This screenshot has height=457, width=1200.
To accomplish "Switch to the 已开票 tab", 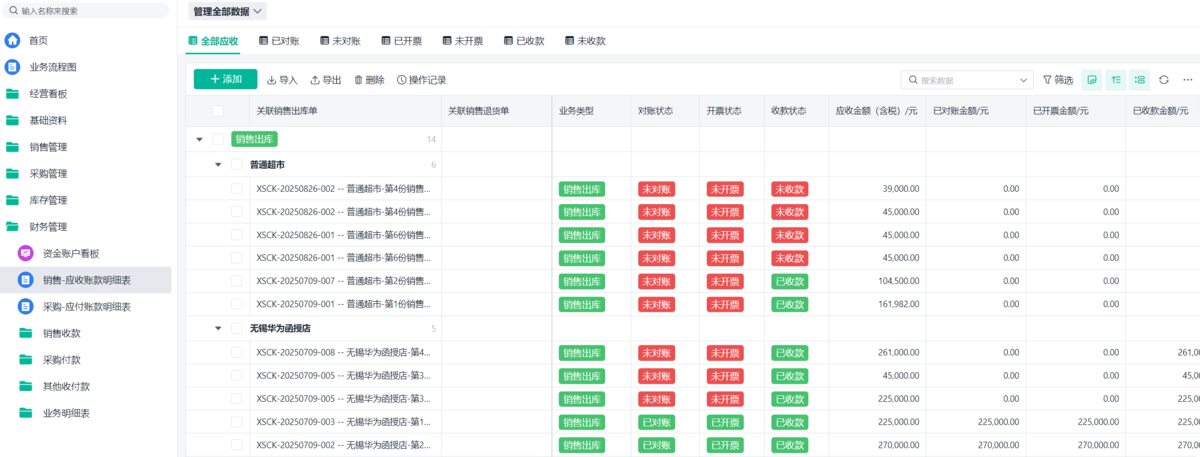I will 401,41.
